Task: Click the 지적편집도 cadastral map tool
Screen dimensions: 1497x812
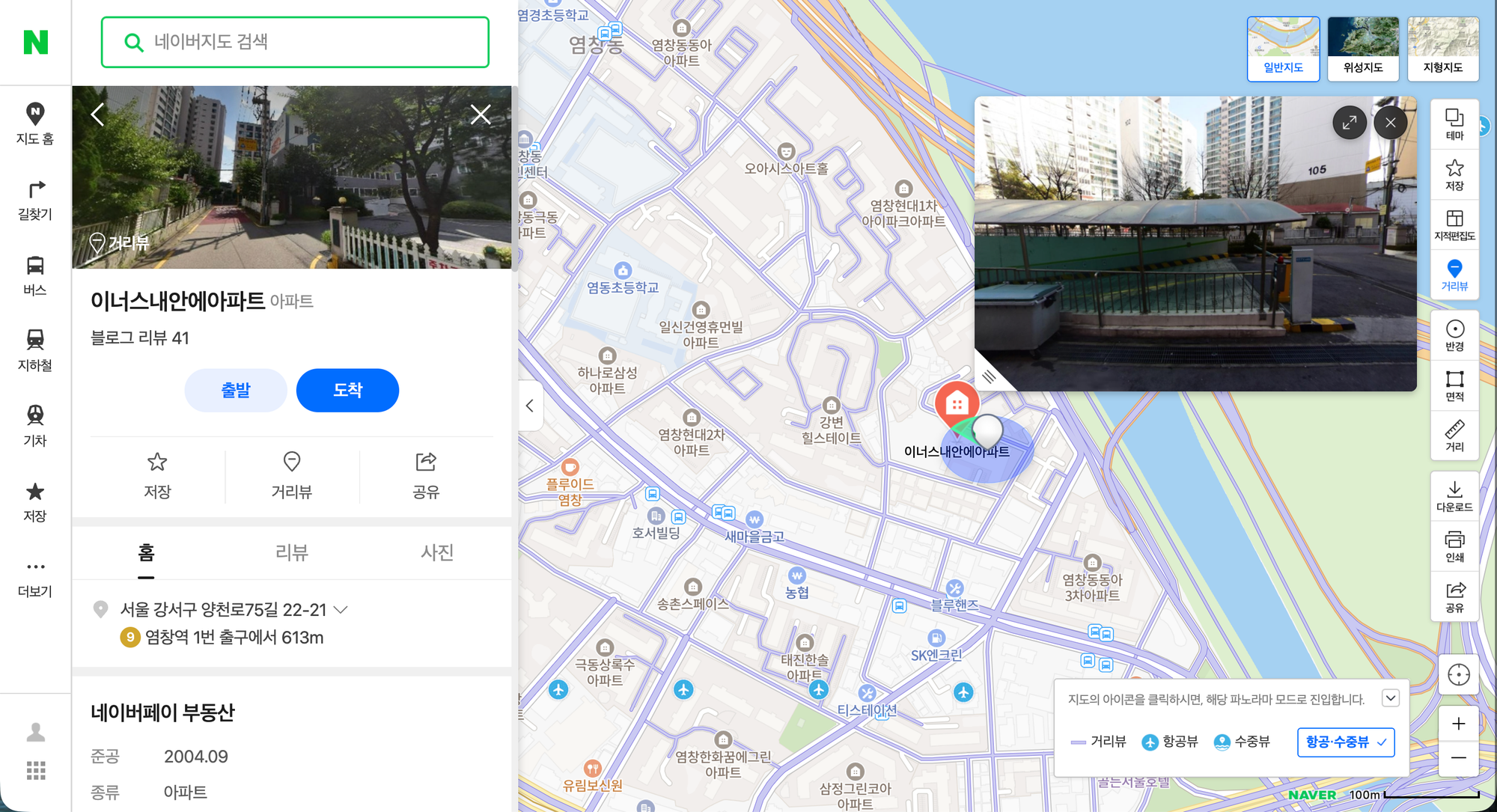Action: [1454, 225]
